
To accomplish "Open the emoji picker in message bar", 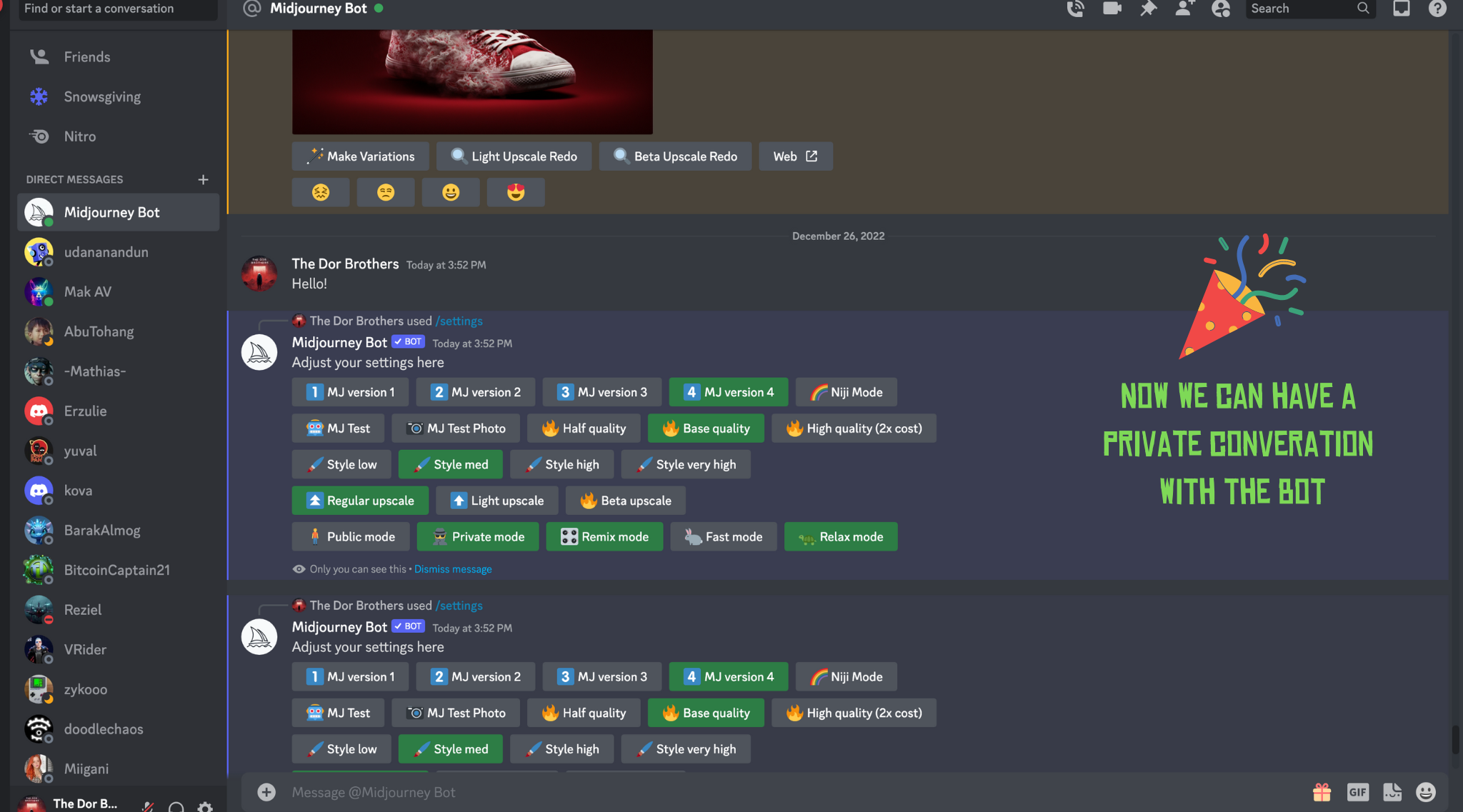I will tap(1426, 792).
